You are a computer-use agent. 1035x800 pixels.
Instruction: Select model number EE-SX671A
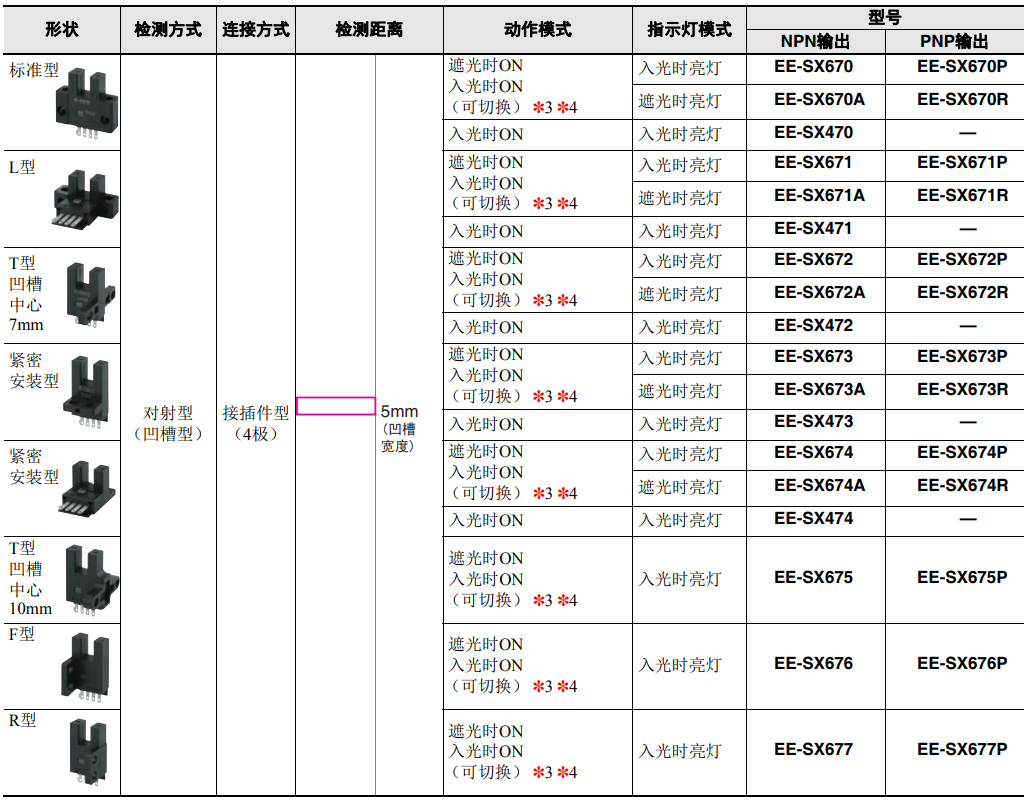(x=819, y=195)
